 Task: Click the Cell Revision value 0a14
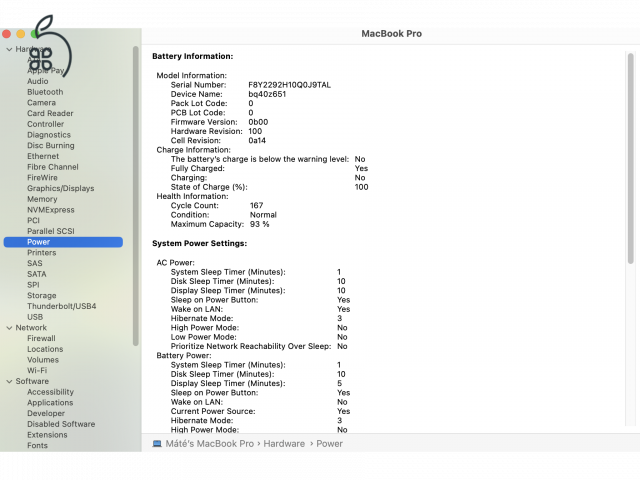coord(257,140)
